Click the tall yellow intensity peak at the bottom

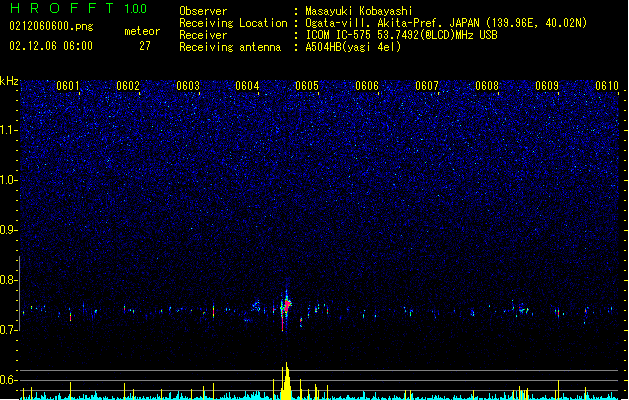coord(286,381)
